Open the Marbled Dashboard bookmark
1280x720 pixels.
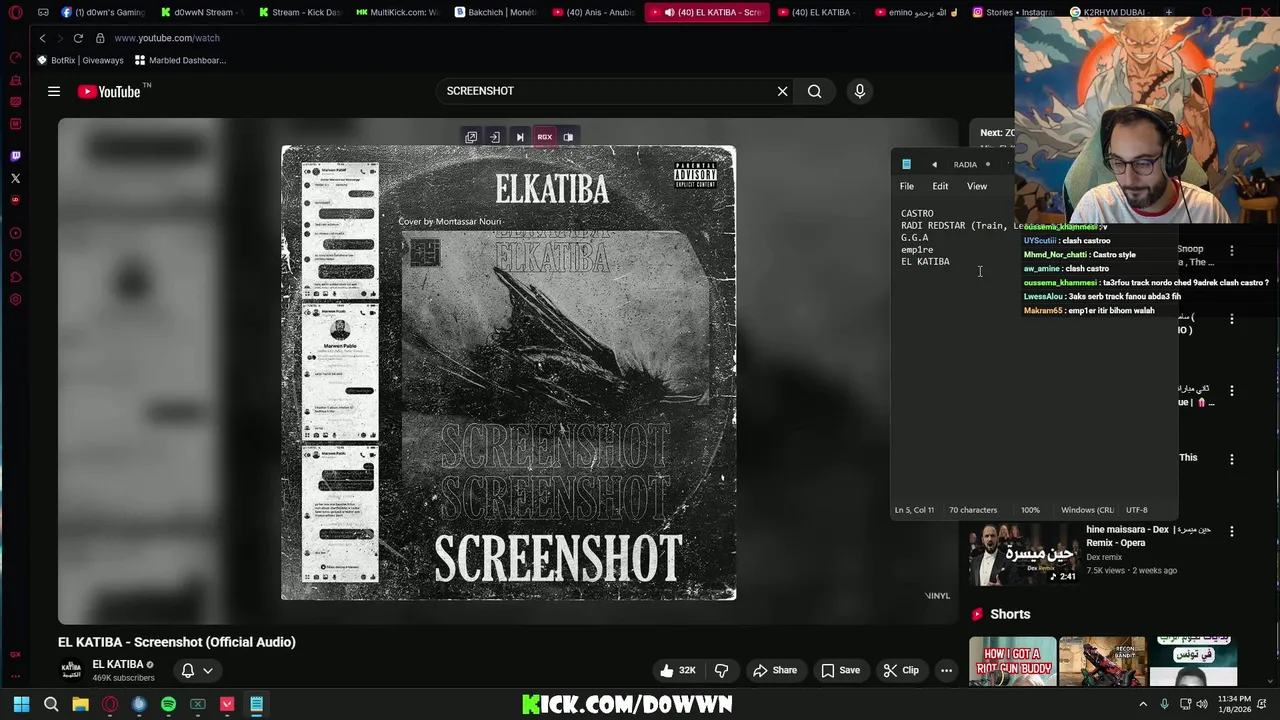click(x=181, y=60)
